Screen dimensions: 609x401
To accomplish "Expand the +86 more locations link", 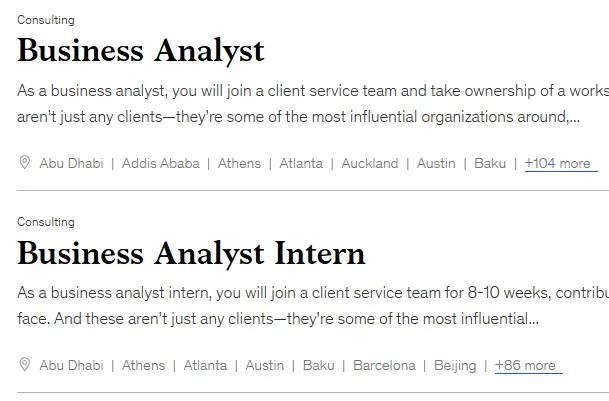I will click(526, 366).
